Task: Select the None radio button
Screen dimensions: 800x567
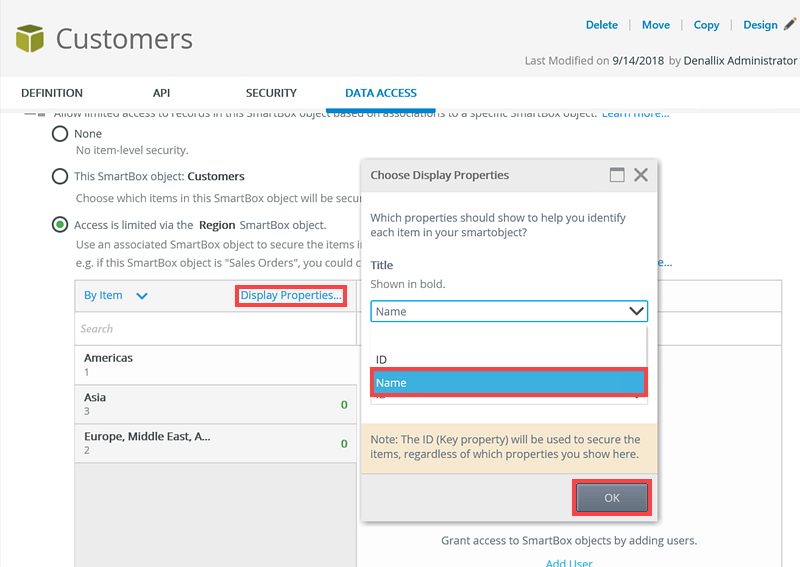Action: click(x=60, y=134)
